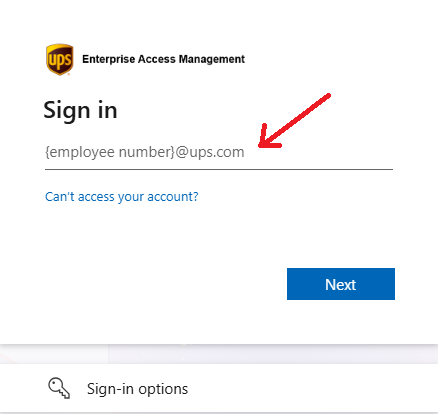Click the Sign in heading

point(80,110)
